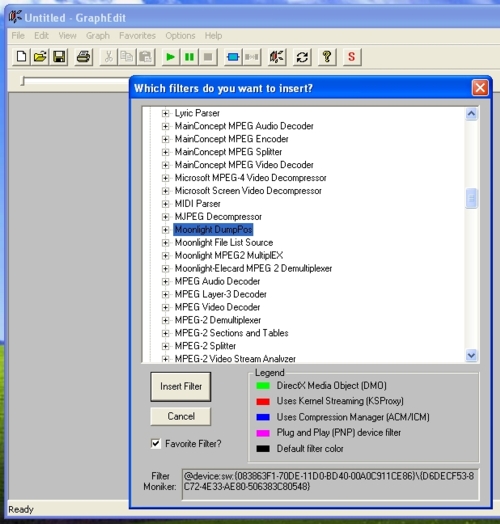Select MPEG-2 Sections and Tables filter
The image size is (500, 524).
point(231,333)
